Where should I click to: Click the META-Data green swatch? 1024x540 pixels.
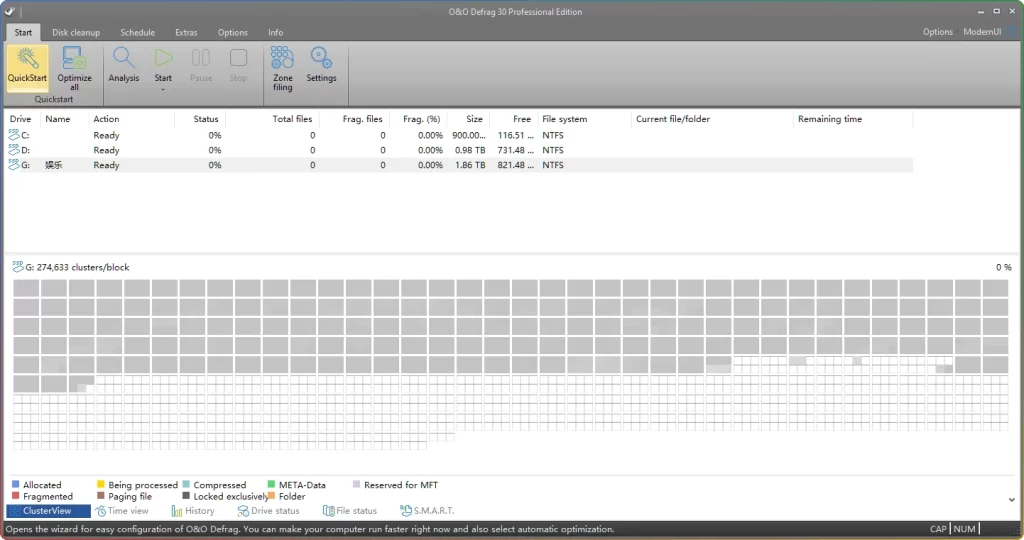pyautogui.click(x=271, y=484)
